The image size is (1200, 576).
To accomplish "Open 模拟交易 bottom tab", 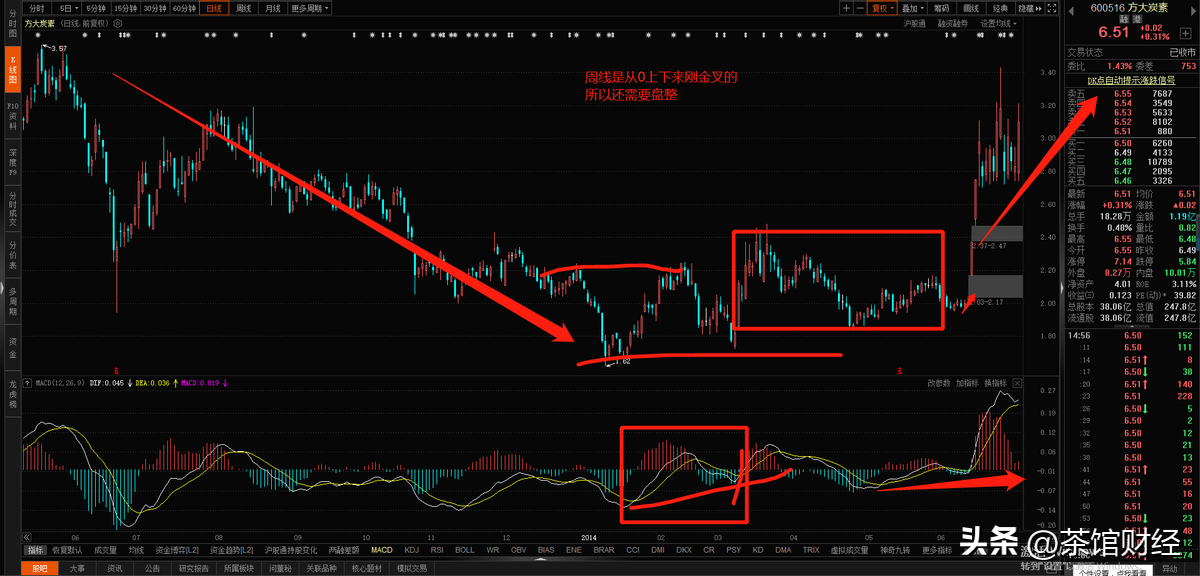I will [x=412, y=568].
